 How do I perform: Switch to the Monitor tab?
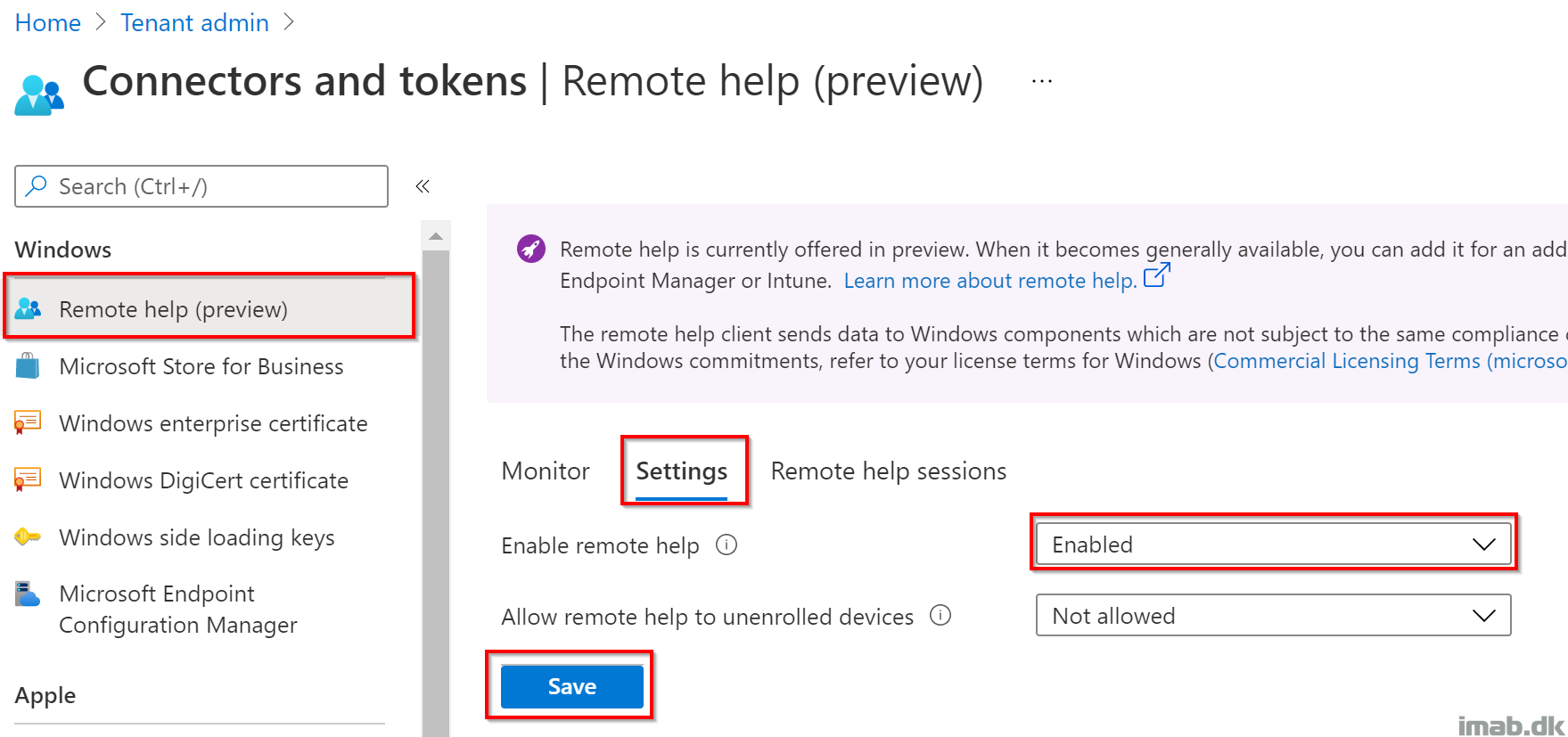(x=546, y=471)
